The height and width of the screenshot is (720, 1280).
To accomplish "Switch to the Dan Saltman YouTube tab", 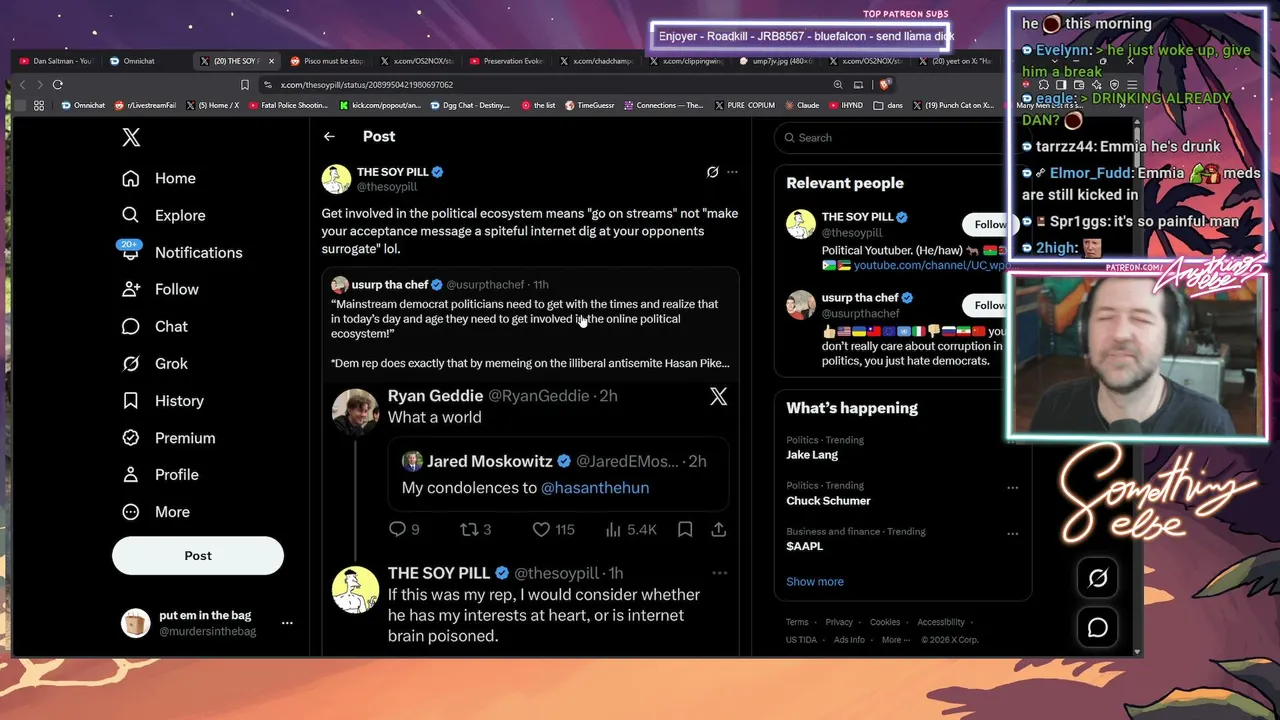I will (x=56, y=61).
